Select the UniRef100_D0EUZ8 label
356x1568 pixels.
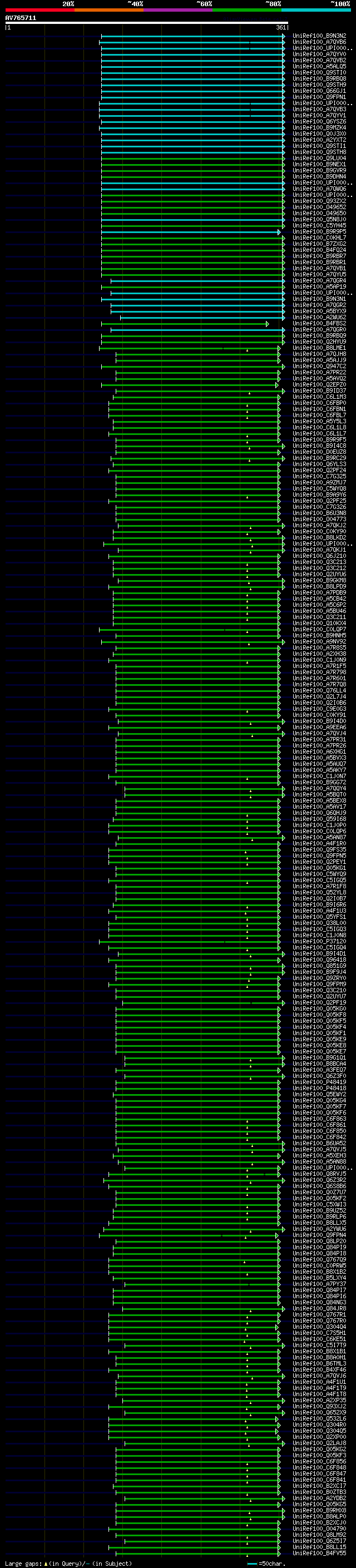(x=319, y=452)
